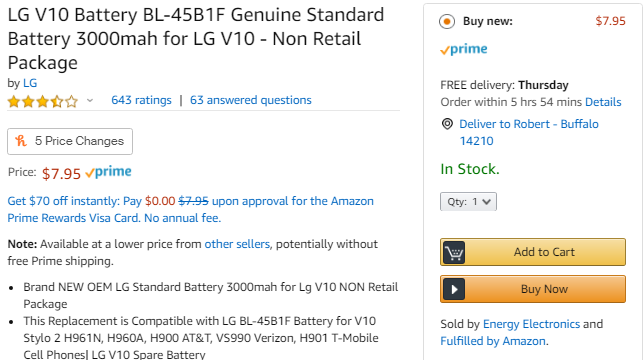Change address via Deliver to Robert - Buffalo

coord(529,132)
